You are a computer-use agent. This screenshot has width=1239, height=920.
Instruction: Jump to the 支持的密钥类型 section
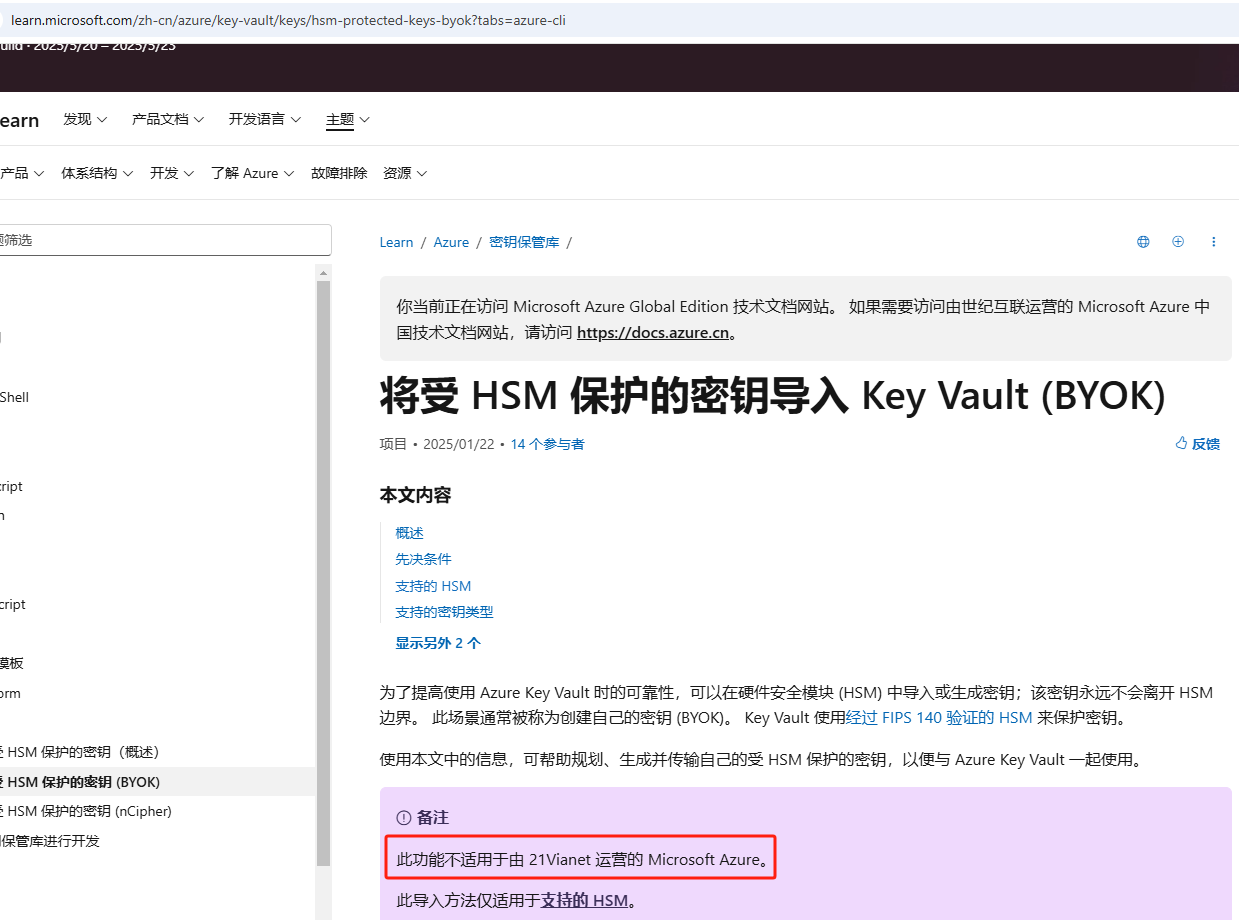(444, 612)
